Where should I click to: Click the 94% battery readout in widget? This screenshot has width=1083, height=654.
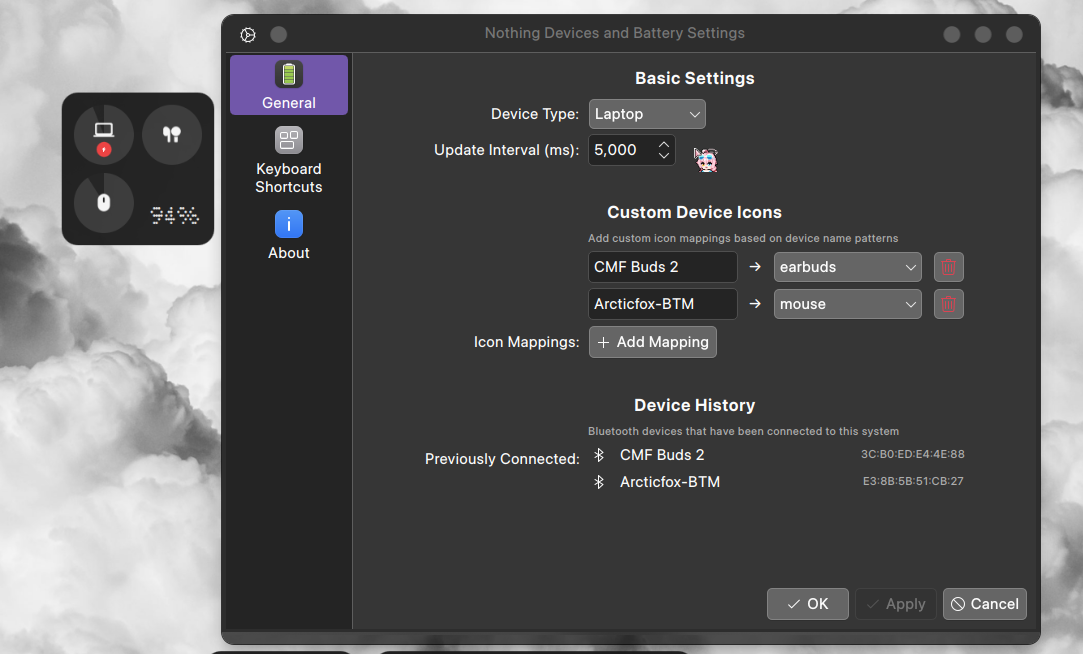point(174,215)
